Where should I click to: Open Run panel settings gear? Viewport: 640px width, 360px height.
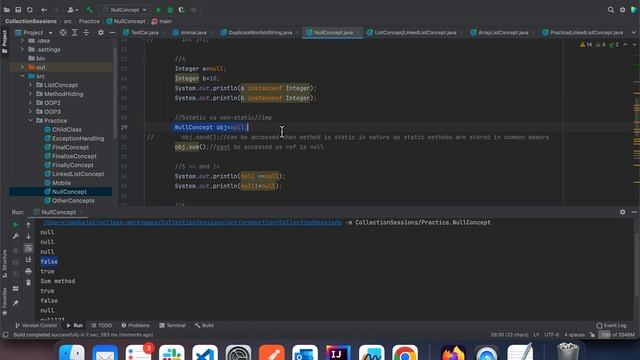pos(622,212)
